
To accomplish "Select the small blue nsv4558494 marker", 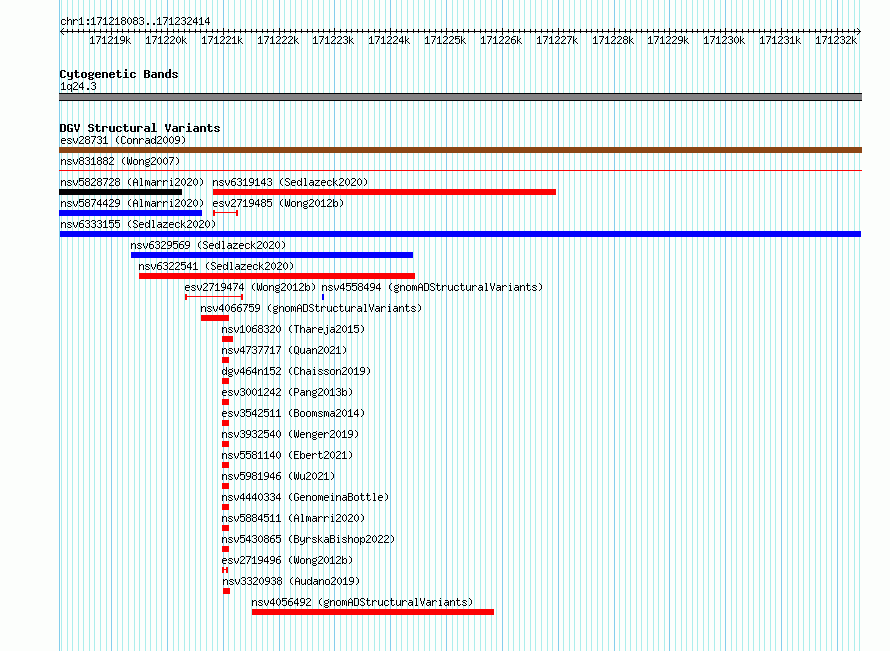I will point(323,297).
